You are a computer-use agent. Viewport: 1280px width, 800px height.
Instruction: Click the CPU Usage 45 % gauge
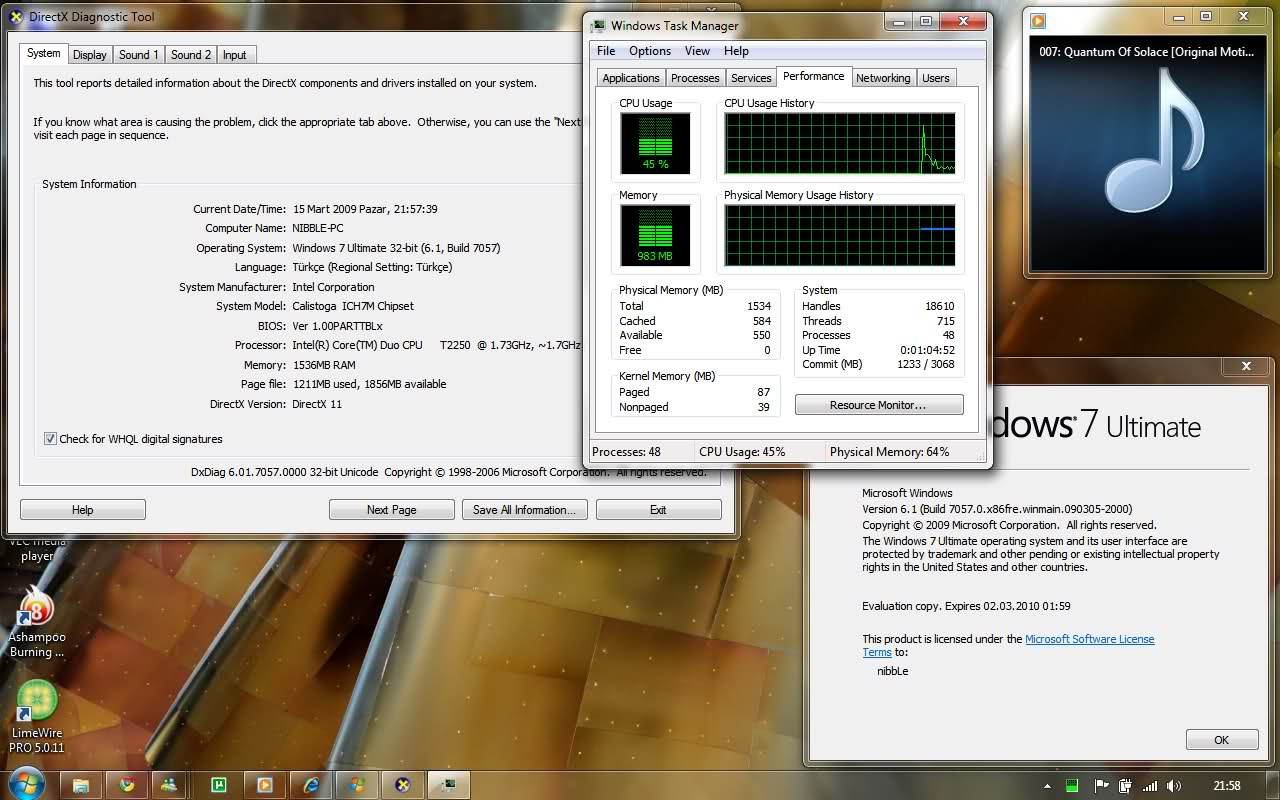click(655, 143)
